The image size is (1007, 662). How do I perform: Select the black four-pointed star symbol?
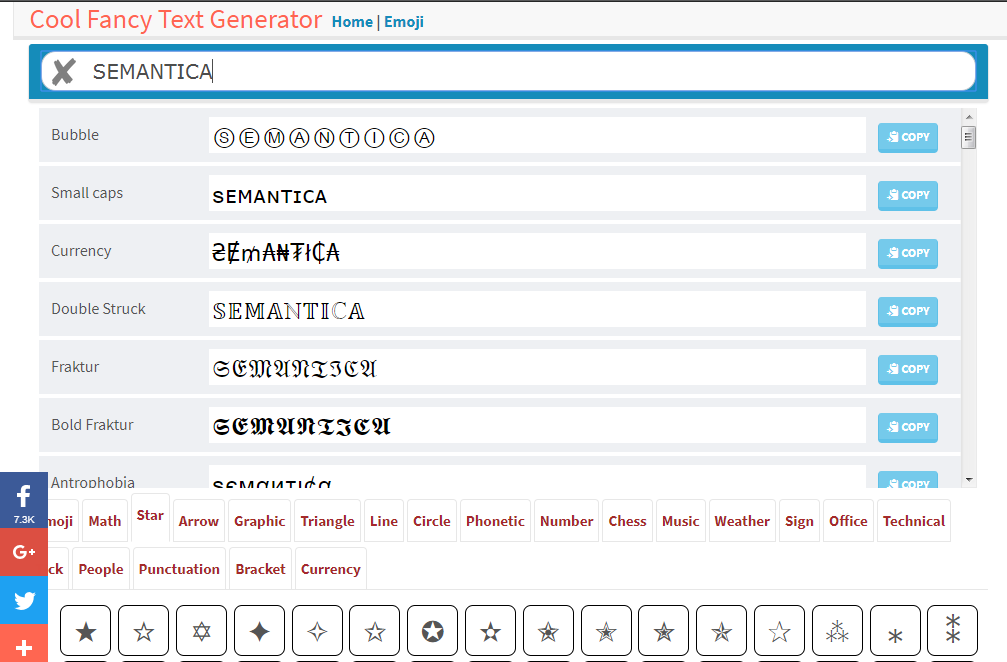(259, 631)
